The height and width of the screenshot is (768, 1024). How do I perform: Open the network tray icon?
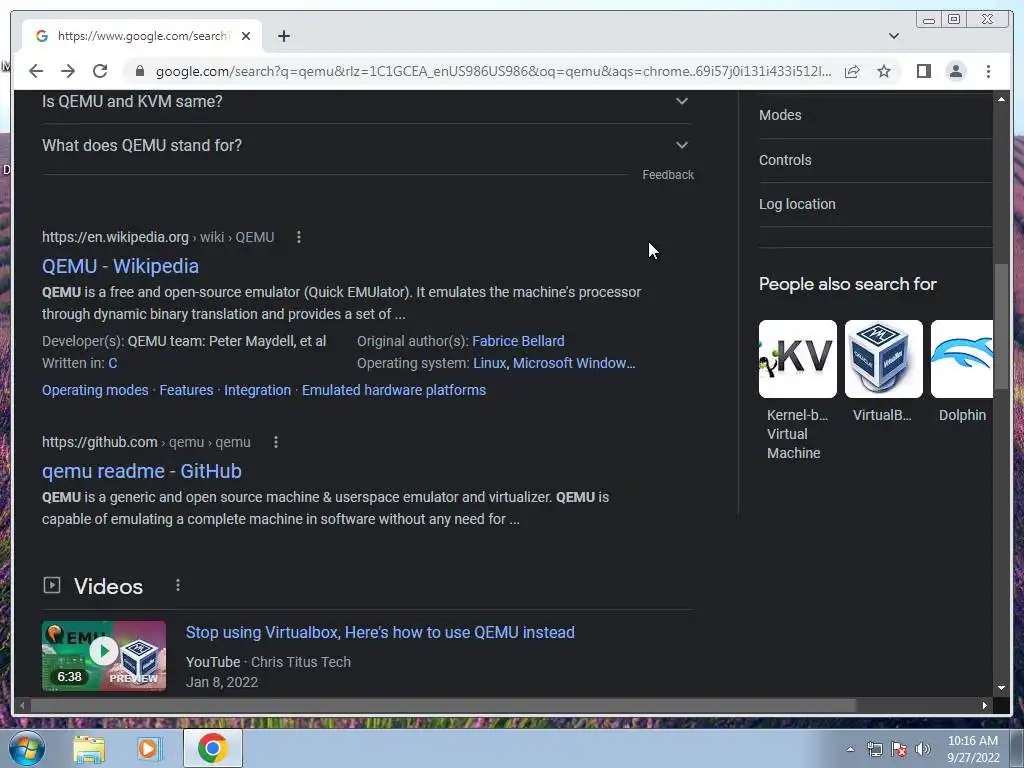point(874,750)
